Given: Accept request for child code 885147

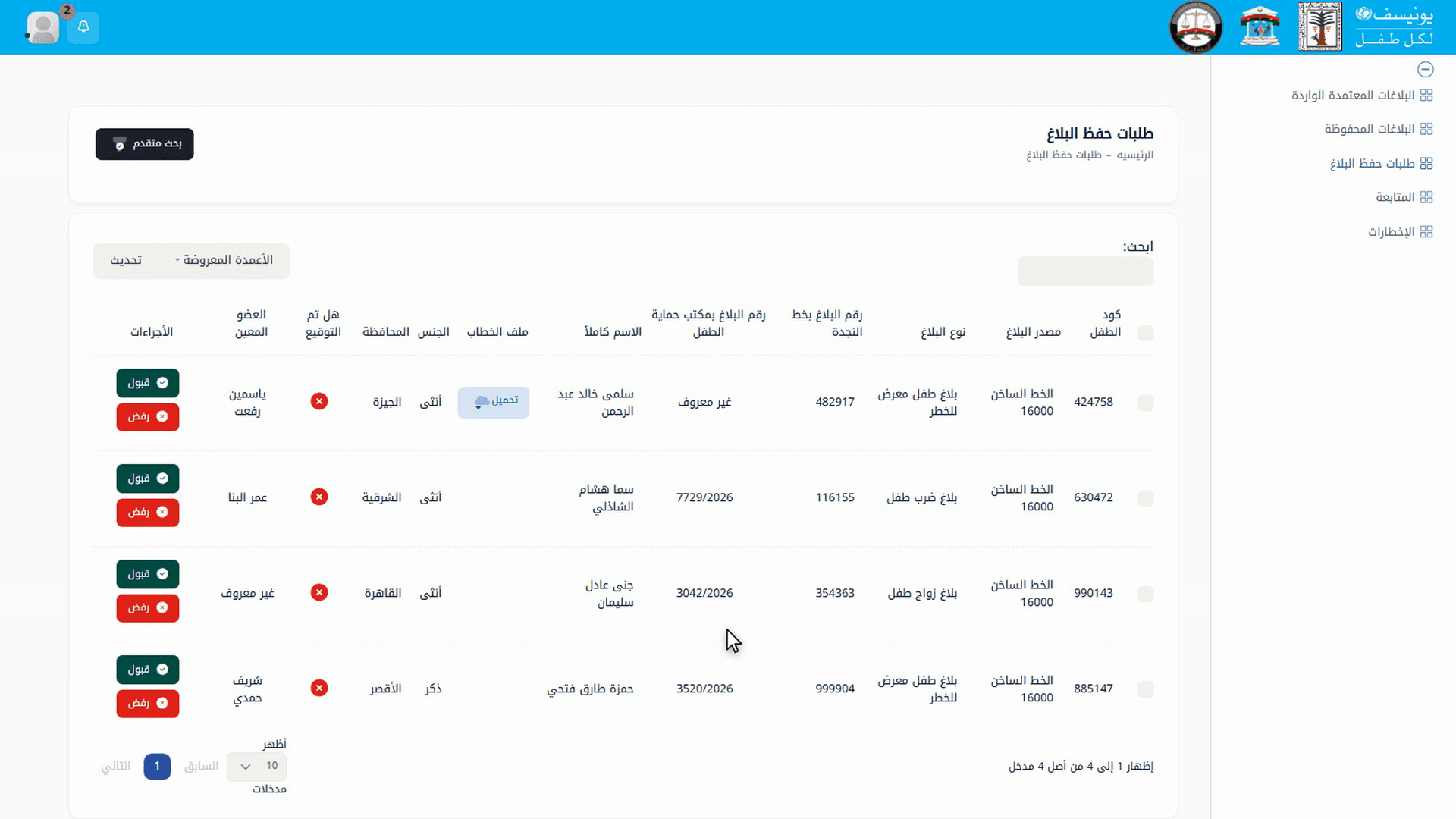Looking at the screenshot, I should (148, 670).
